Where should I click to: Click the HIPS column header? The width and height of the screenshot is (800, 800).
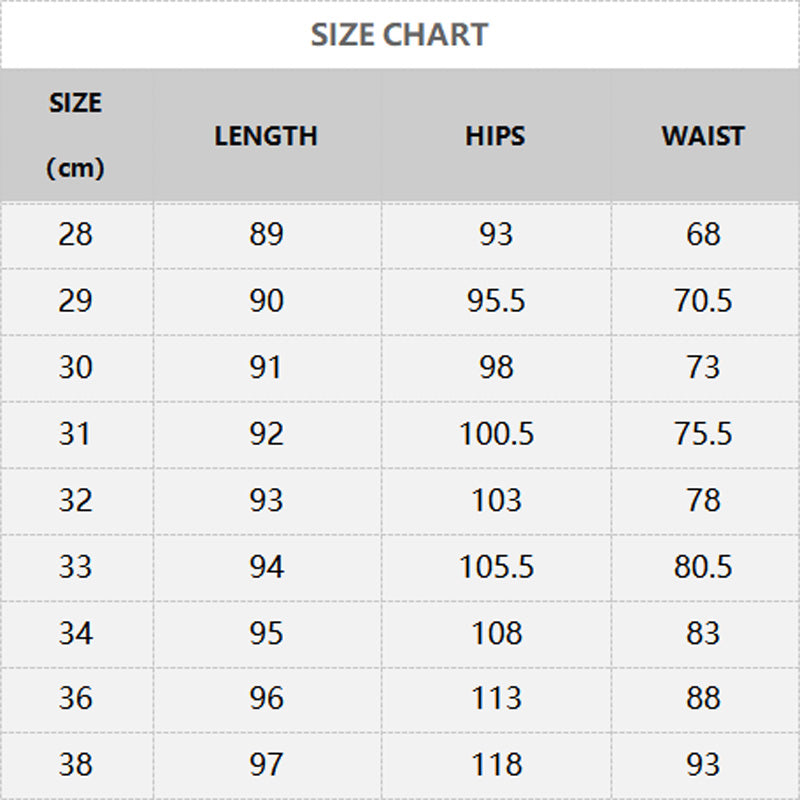pyautogui.click(x=495, y=136)
